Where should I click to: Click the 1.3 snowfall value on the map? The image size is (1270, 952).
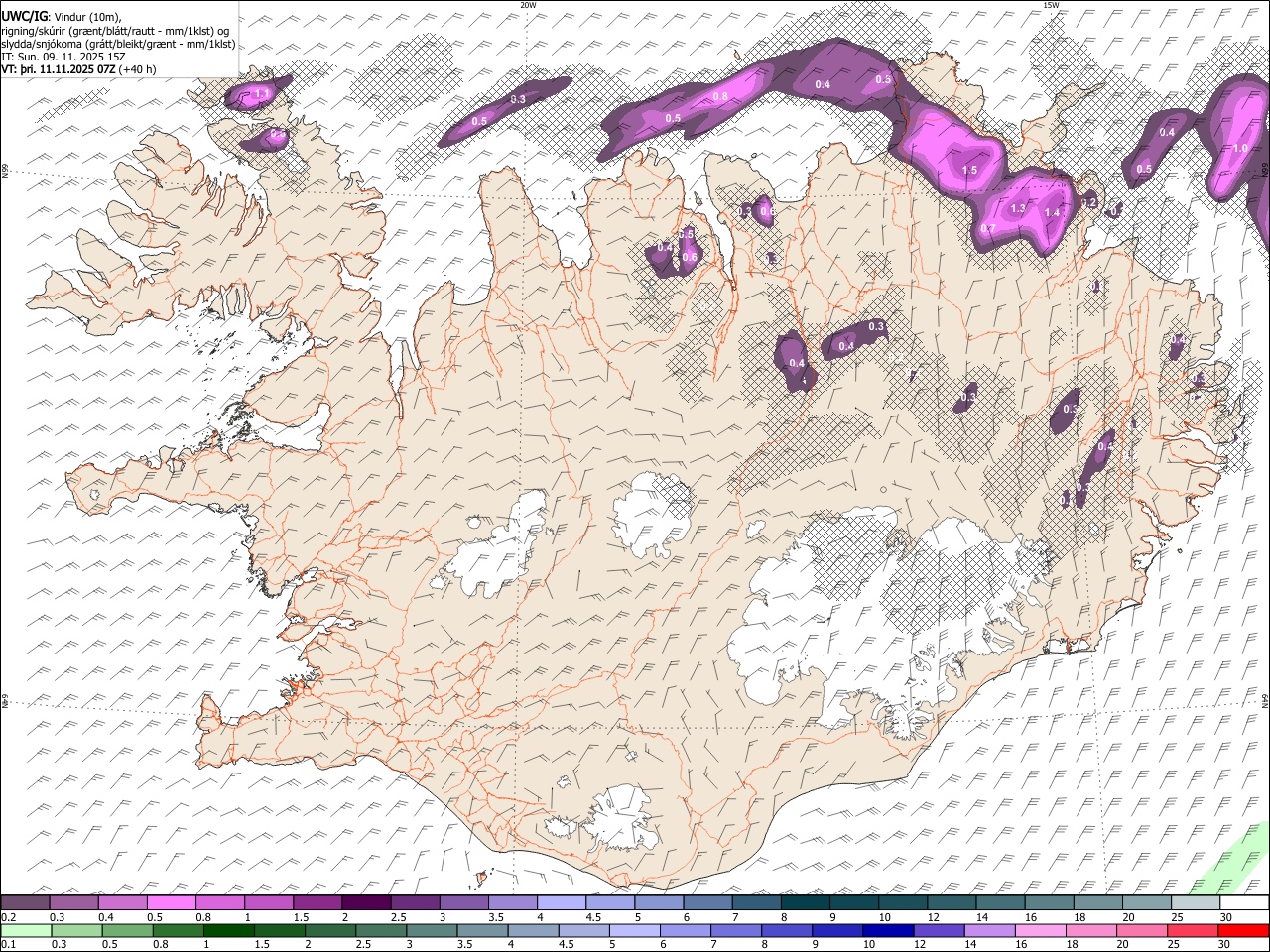pos(1017,209)
